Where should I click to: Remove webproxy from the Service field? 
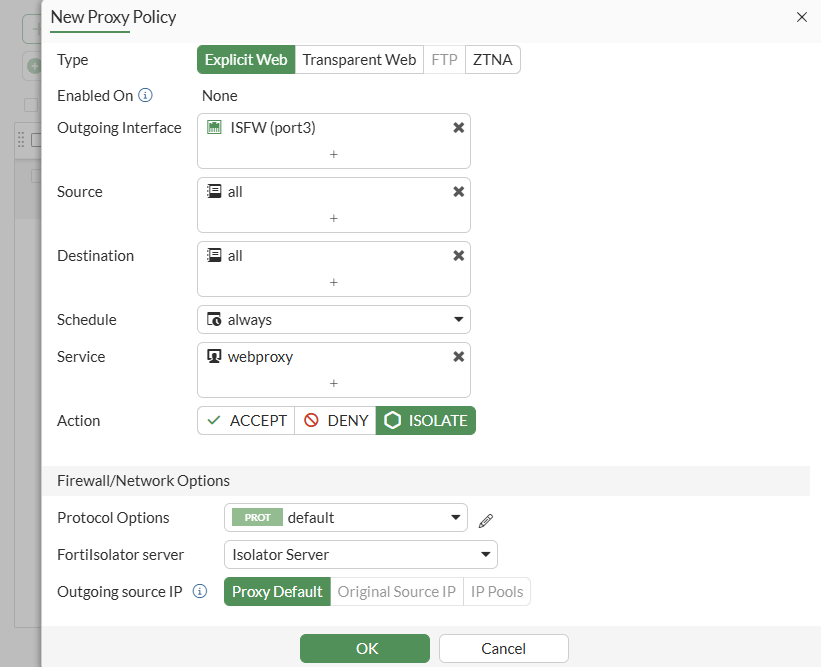tap(458, 356)
